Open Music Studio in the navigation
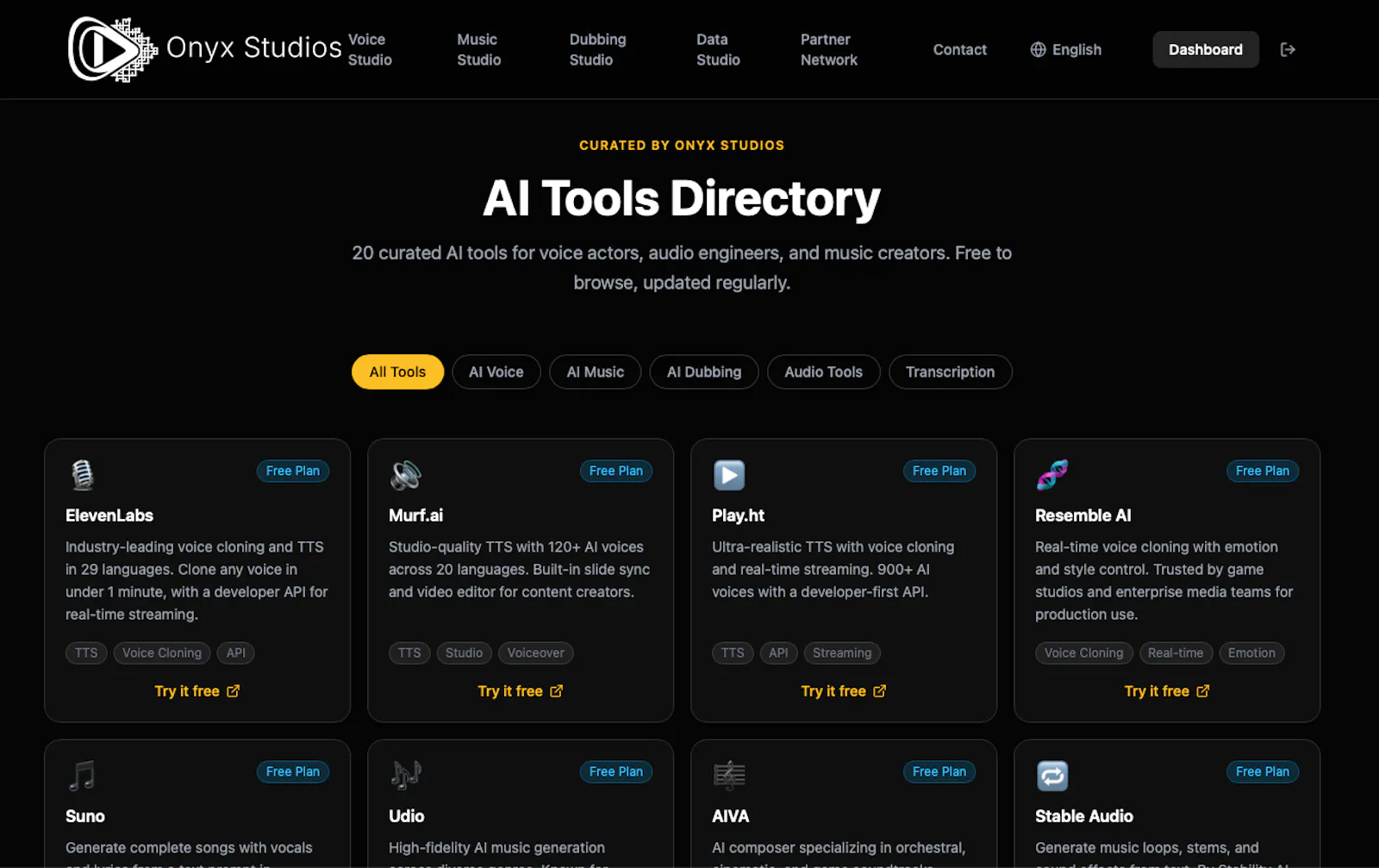 click(x=478, y=49)
